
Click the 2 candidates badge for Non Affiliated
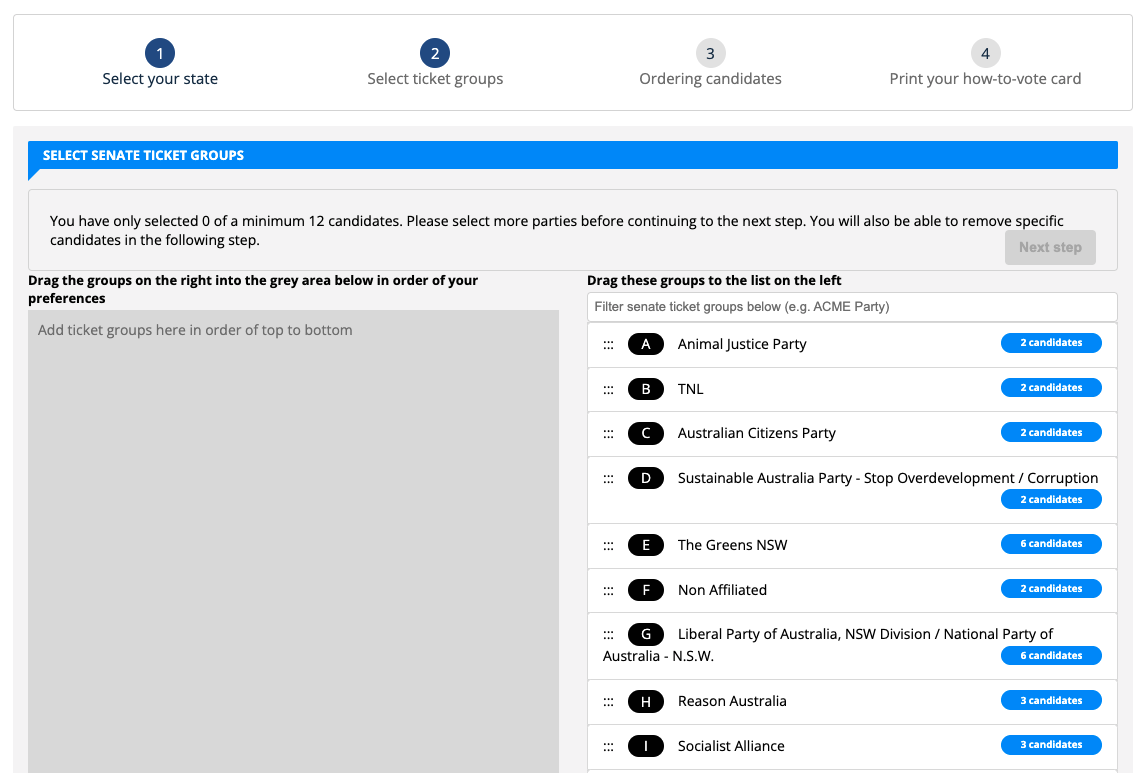point(1051,589)
